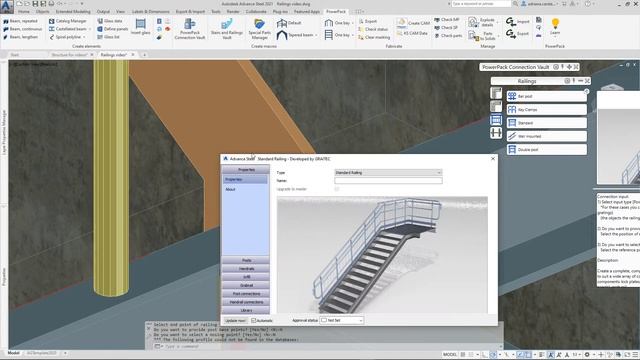Click the KS CAM Data tool

412,33
